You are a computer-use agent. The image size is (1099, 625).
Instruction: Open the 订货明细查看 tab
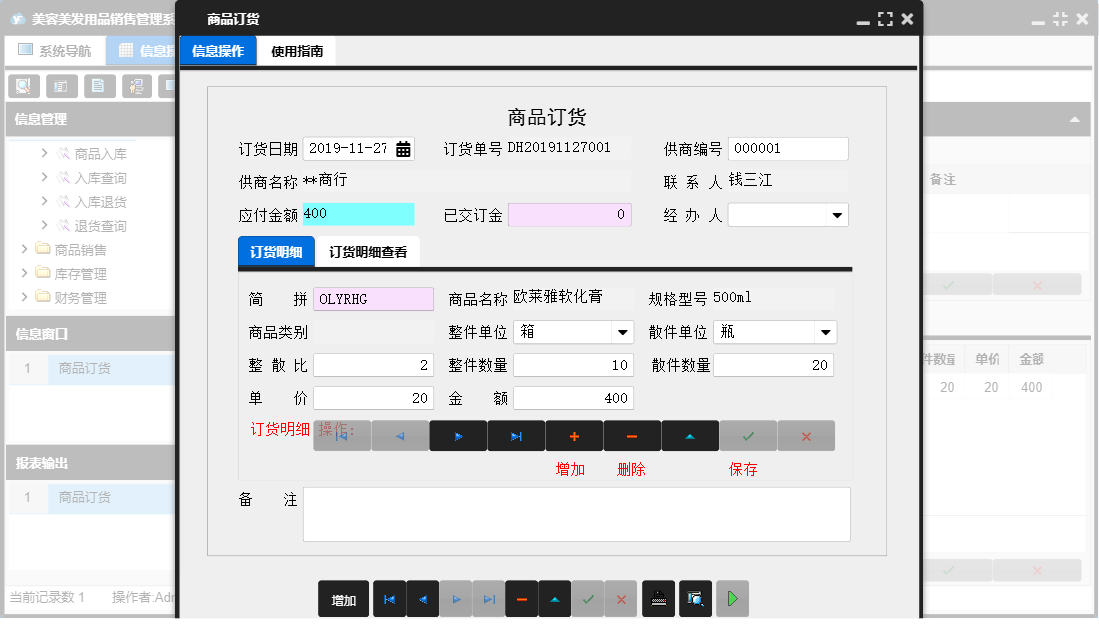(x=366, y=251)
